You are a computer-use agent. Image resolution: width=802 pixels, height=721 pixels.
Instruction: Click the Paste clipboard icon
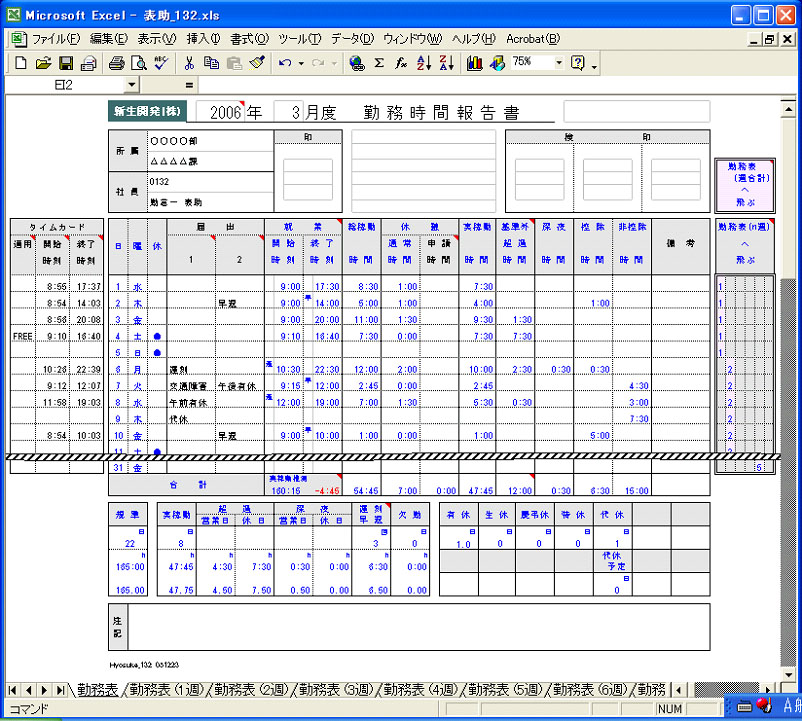tap(234, 63)
